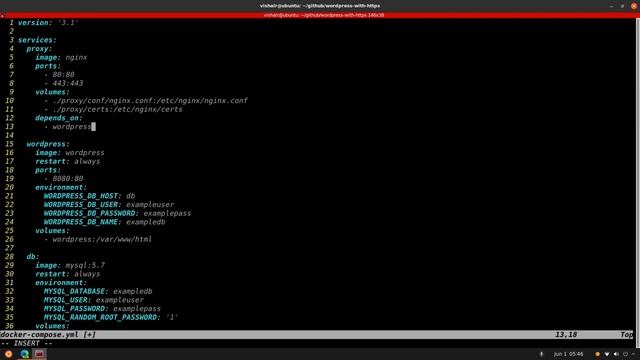This screenshot has height=360, width=640.
Task: Click the "ports:" key on line 18
Action: [48, 170]
